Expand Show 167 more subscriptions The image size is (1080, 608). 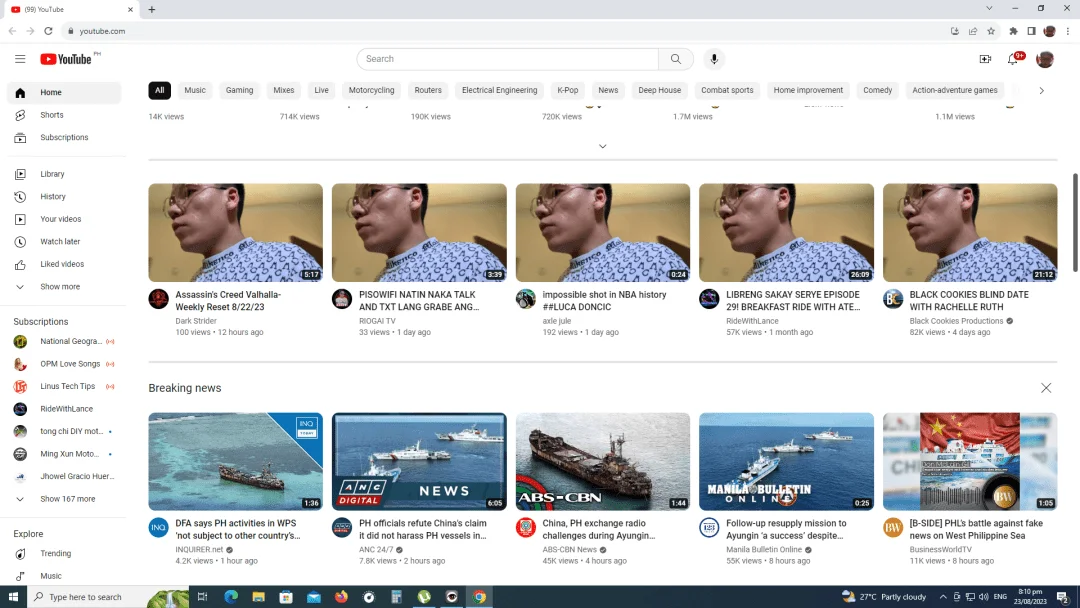(x=64, y=499)
